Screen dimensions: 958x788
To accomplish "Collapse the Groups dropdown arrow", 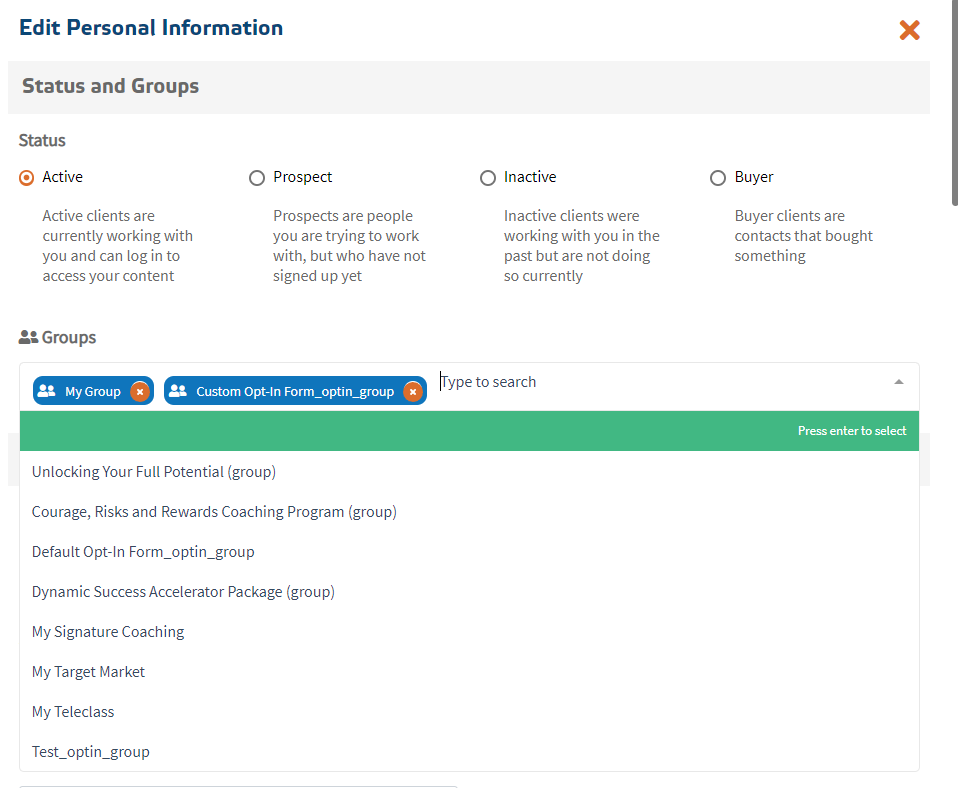I will pos(898,382).
